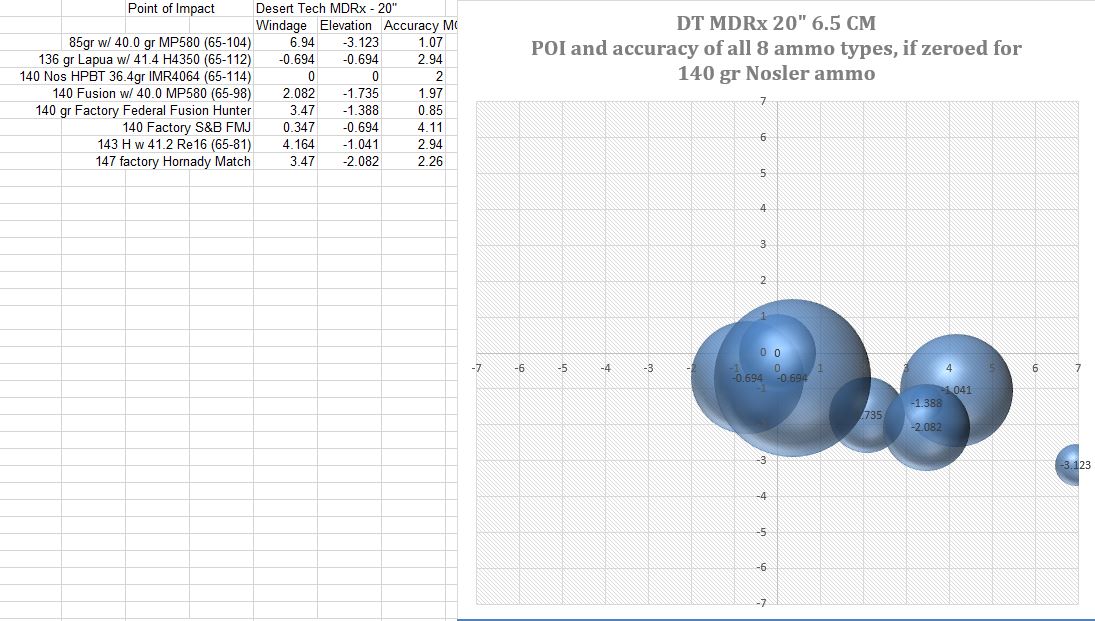The width and height of the screenshot is (1095, 621).
Task: Click accuracy value 0.85 in the table
Action: pos(430,110)
